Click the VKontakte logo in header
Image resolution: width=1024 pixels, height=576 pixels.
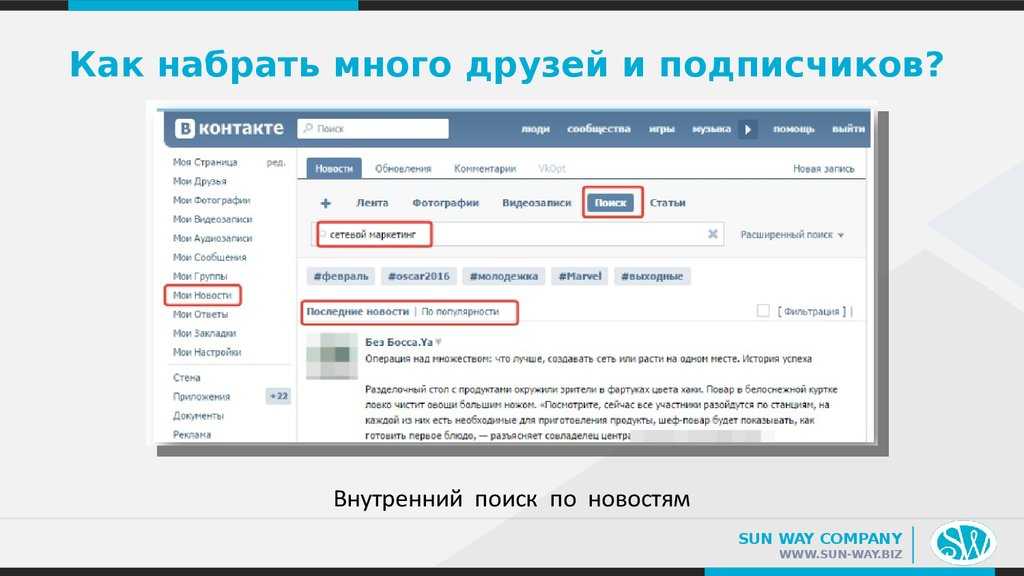tap(229, 129)
